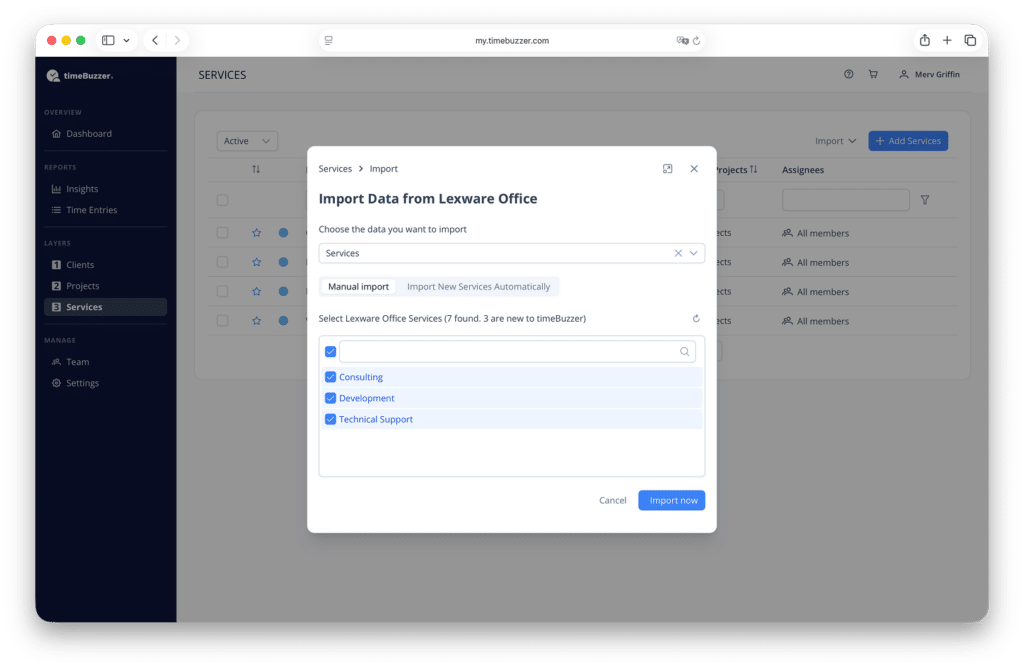Viewport: 1024px width, 669px height.
Task: Toggle the select-all services checkbox
Action: coord(330,351)
